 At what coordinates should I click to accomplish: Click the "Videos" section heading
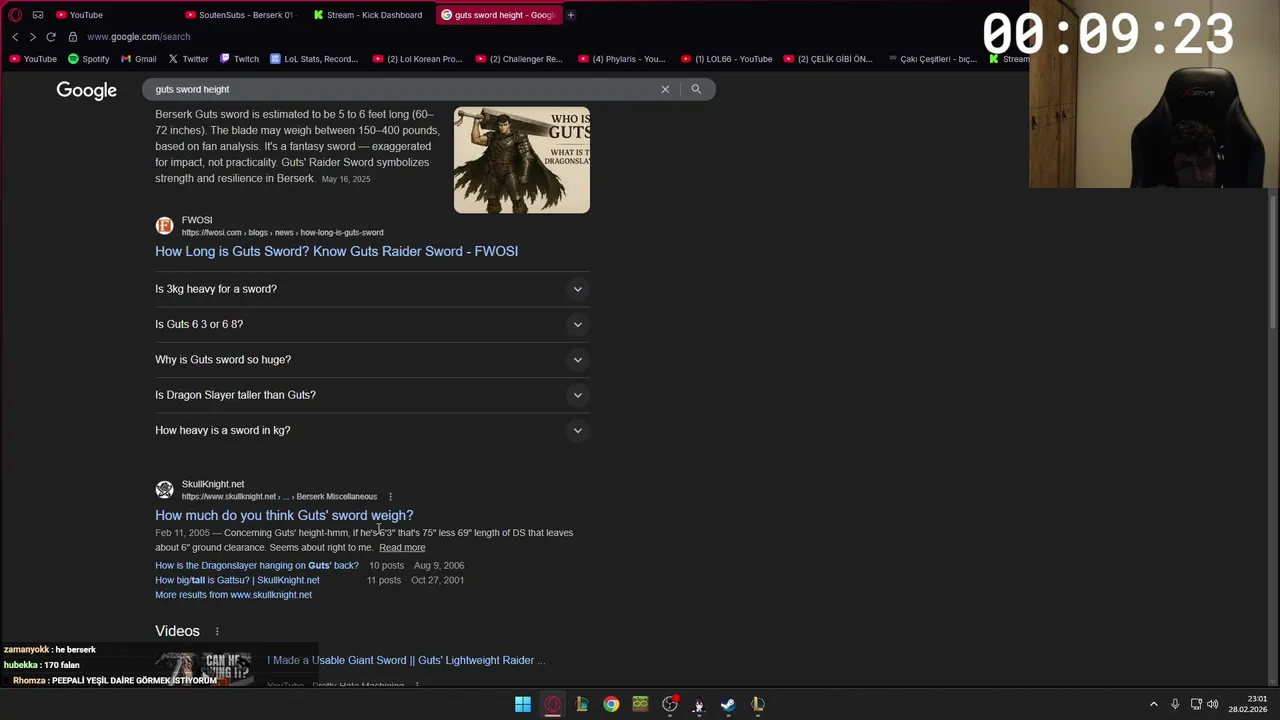(177, 631)
